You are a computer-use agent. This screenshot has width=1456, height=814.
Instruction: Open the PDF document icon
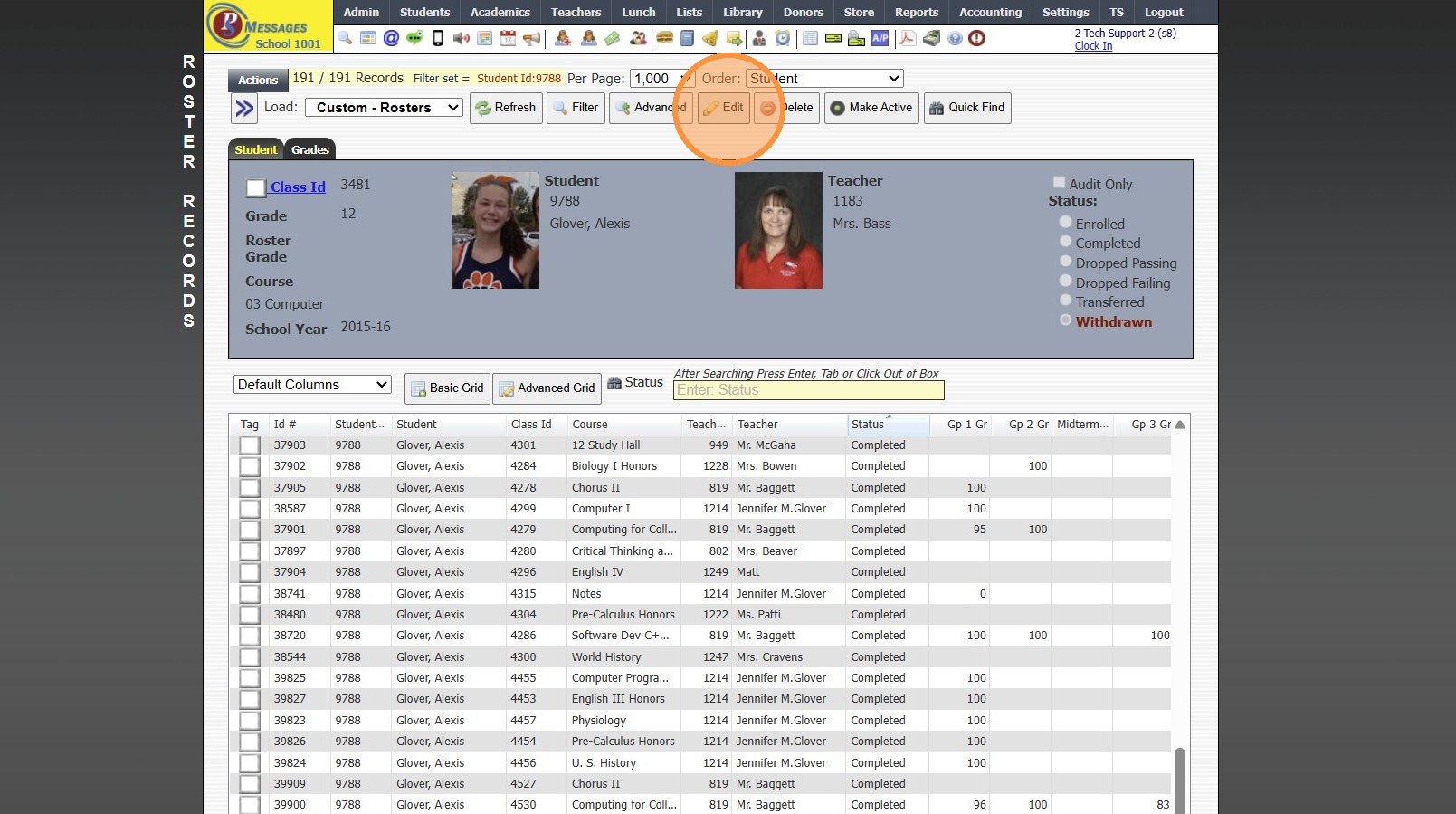click(x=907, y=38)
